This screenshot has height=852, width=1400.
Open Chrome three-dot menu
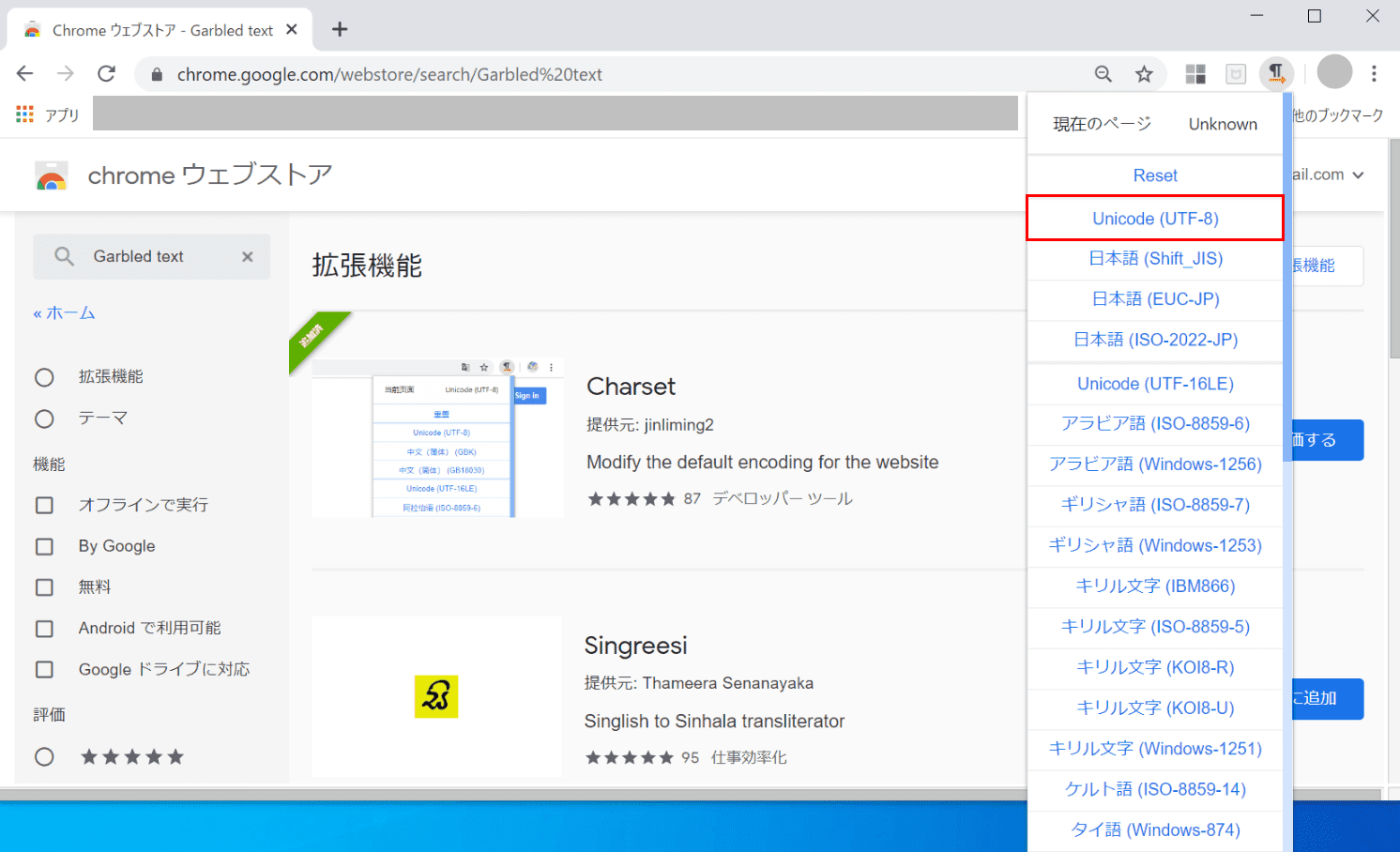tap(1374, 73)
